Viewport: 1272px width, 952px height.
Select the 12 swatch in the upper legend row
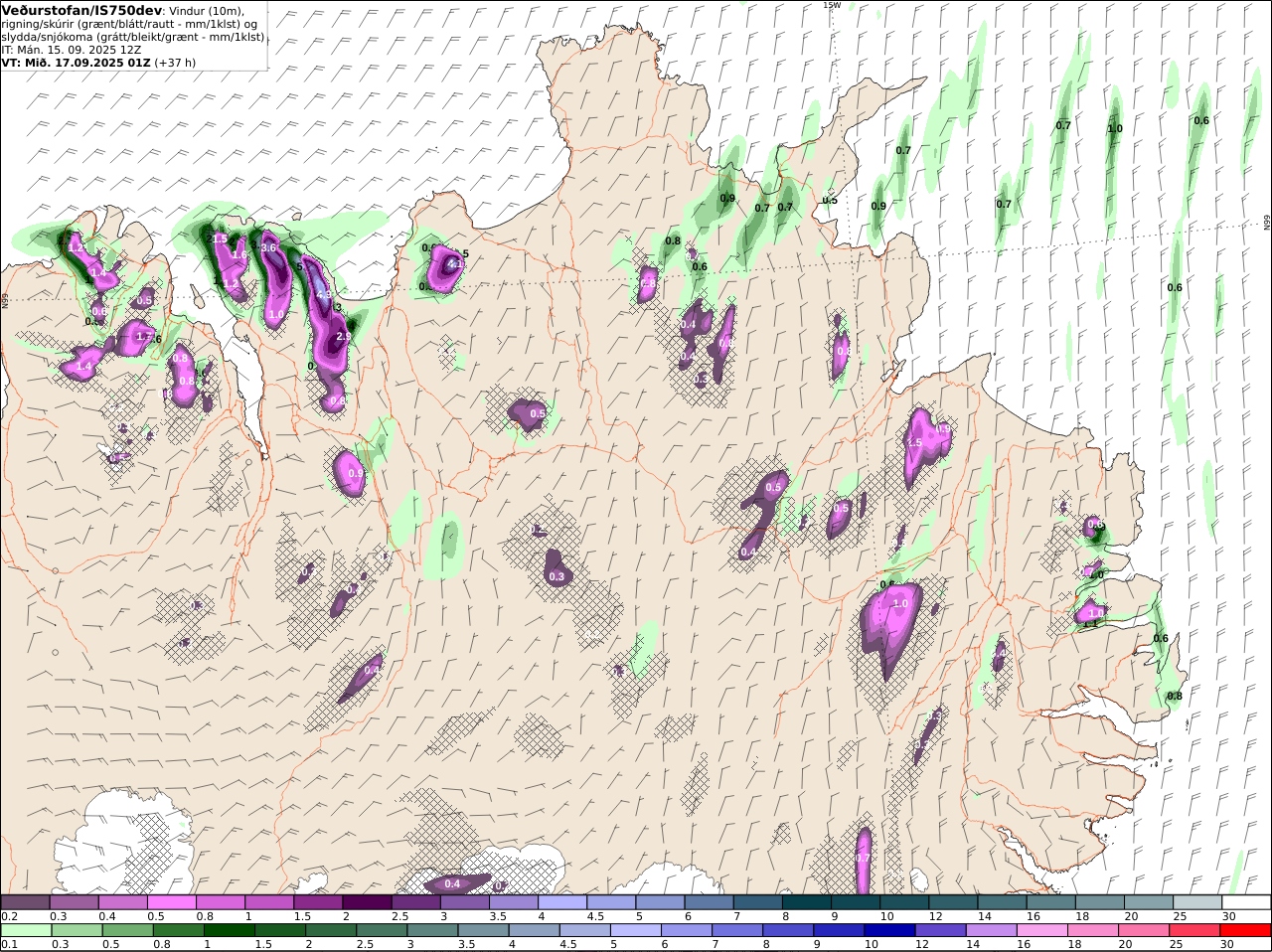pos(953,901)
